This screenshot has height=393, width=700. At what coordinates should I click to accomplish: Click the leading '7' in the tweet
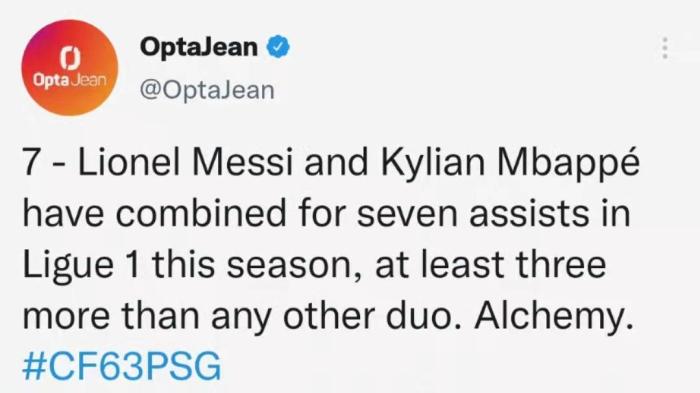click(x=30, y=162)
